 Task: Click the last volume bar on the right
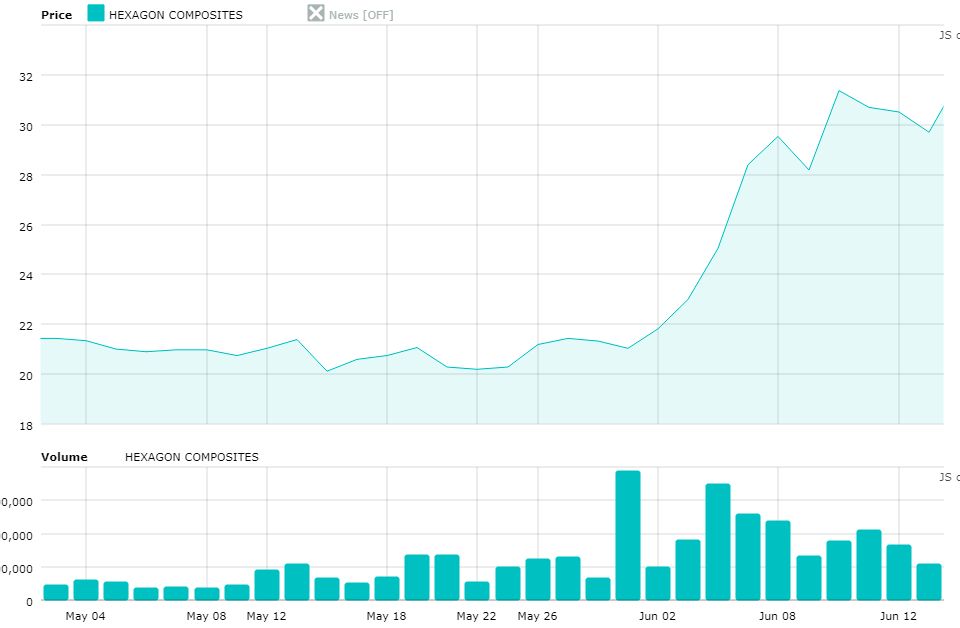(x=929, y=582)
